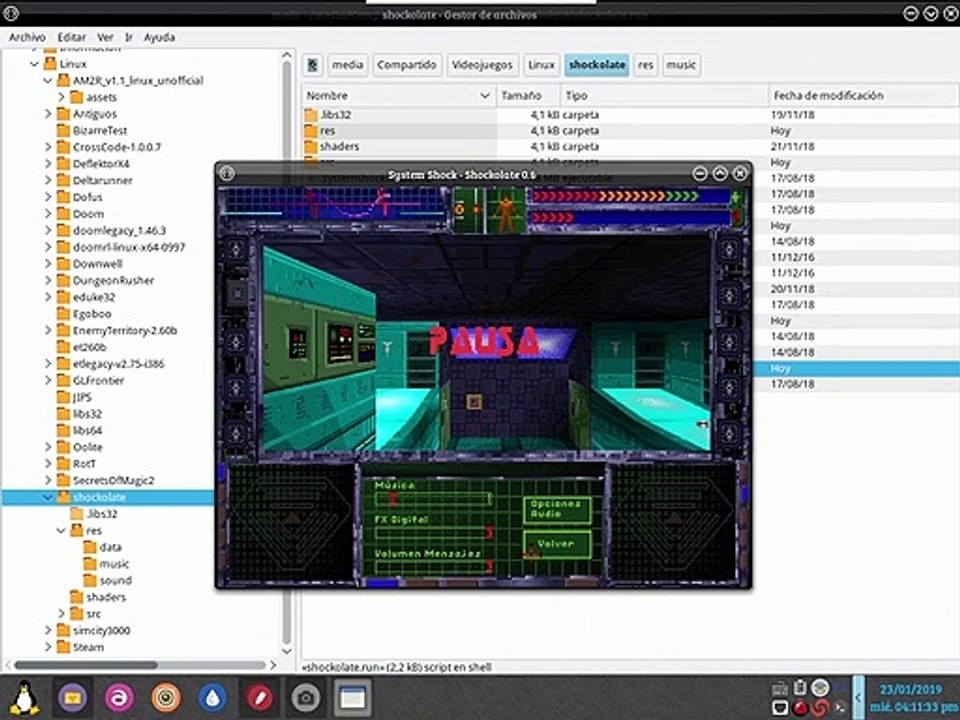
Task: Click the green globe icon in system tray
Action: (820, 688)
